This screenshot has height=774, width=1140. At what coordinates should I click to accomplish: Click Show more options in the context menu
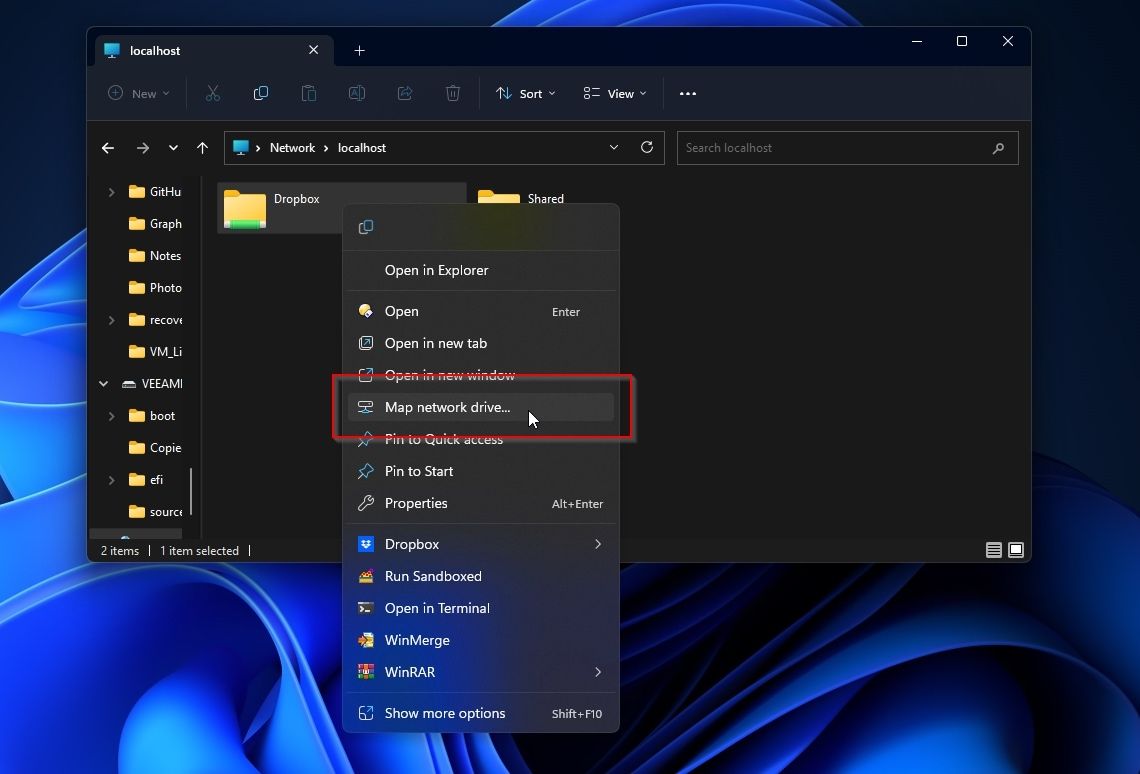pyautogui.click(x=444, y=713)
